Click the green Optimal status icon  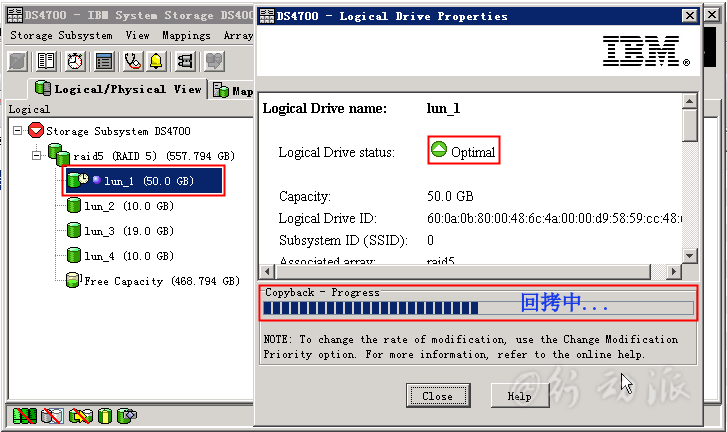click(x=439, y=149)
